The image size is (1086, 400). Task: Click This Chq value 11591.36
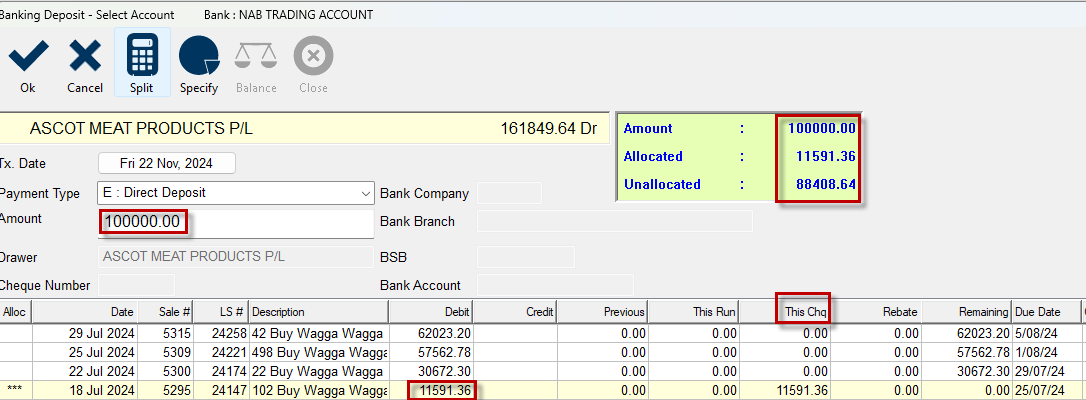coord(801,391)
